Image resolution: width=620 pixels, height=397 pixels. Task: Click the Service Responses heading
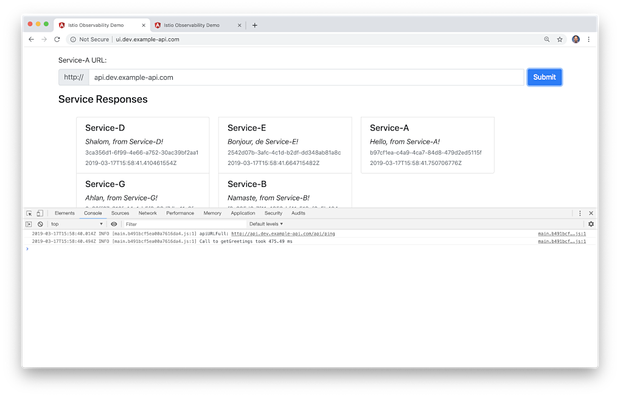[x=103, y=99]
